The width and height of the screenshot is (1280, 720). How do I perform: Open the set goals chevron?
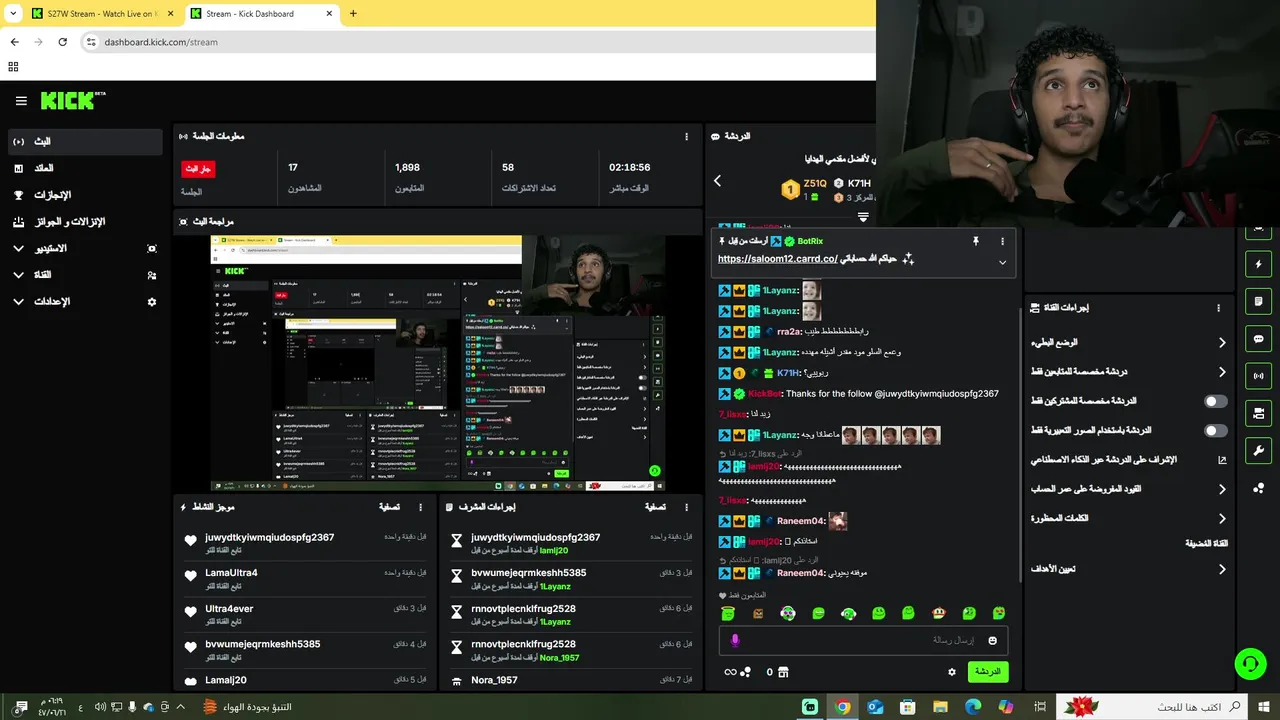click(1221, 569)
